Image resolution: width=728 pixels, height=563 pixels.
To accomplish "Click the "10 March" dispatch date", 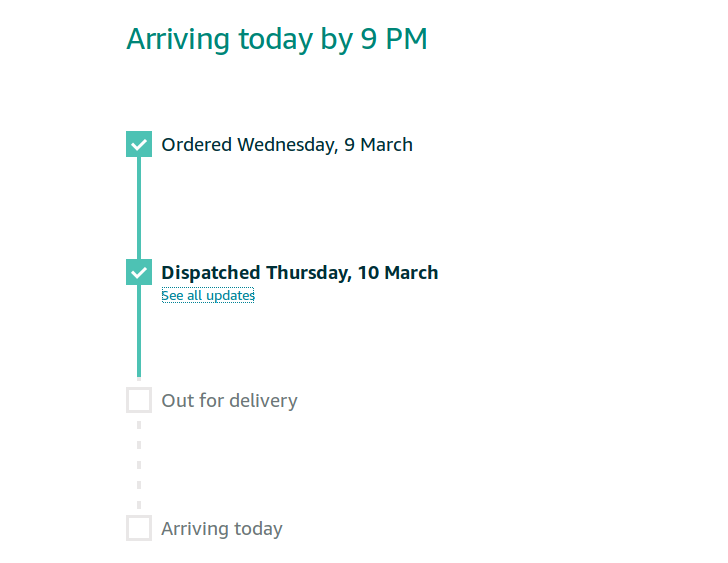I will click(398, 273).
